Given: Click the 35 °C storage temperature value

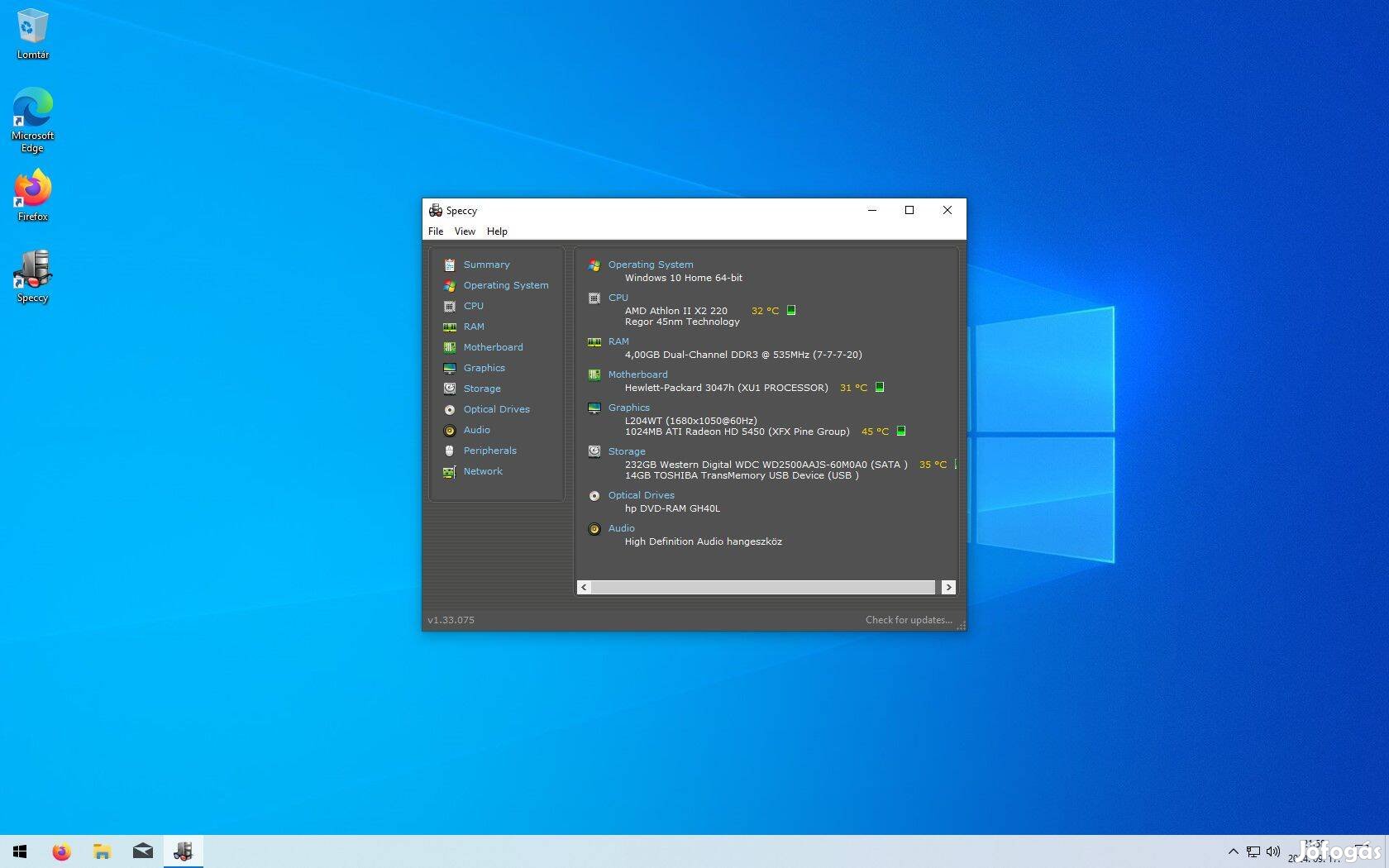Looking at the screenshot, I should click(933, 465).
